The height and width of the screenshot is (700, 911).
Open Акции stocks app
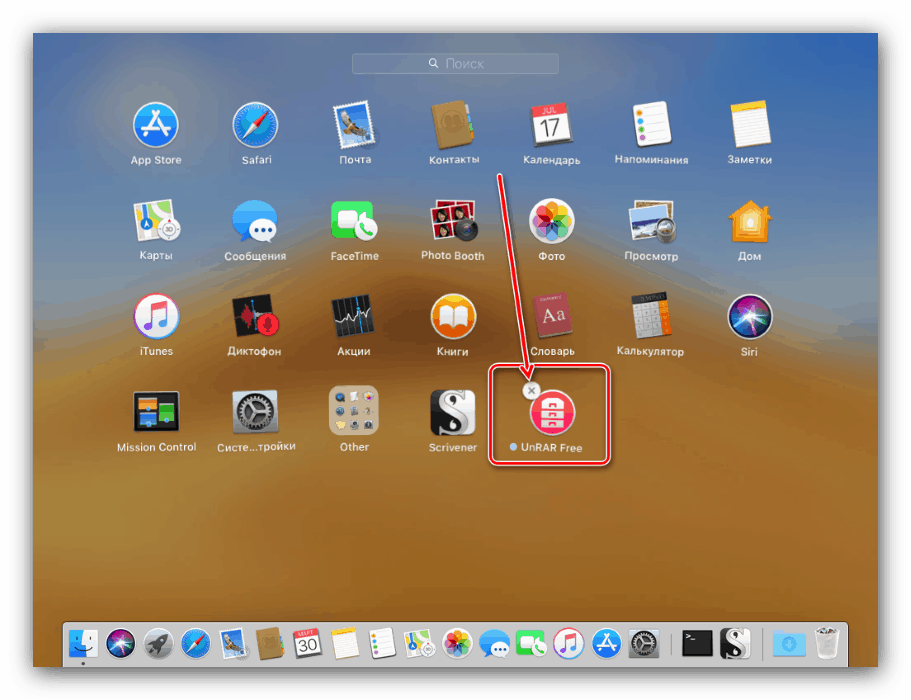point(353,316)
